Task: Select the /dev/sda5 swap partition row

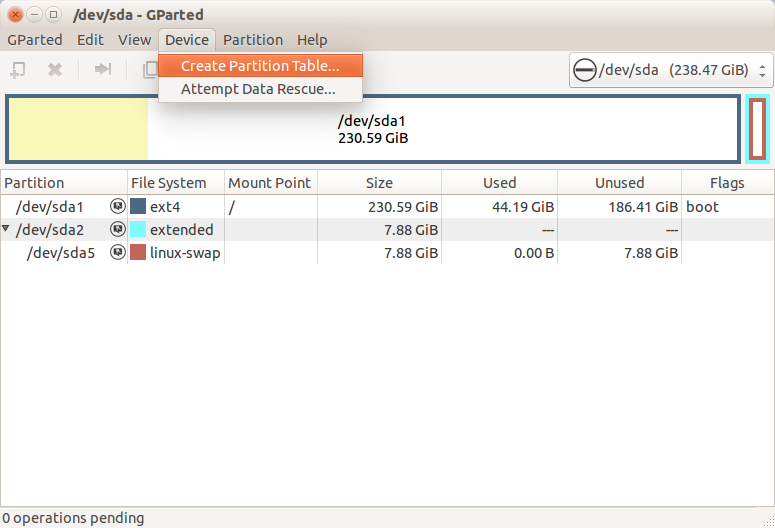Action: click(387, 253)
